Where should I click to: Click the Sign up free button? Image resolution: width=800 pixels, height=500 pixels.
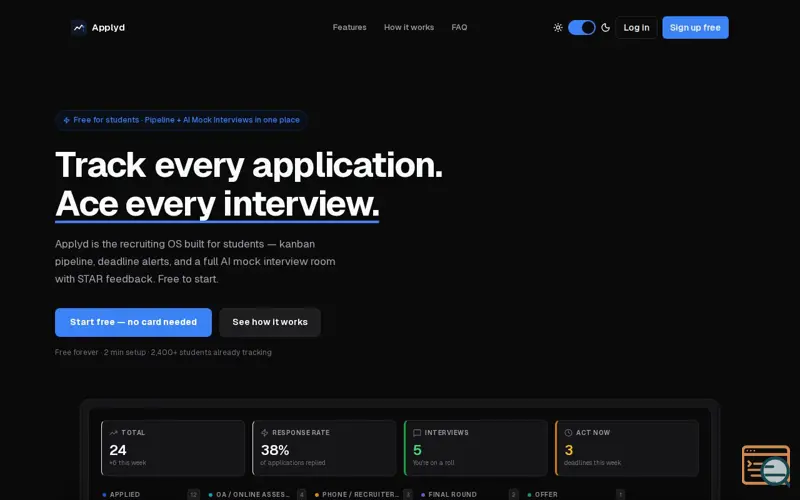pyautogui.click(x=695, y=28)
